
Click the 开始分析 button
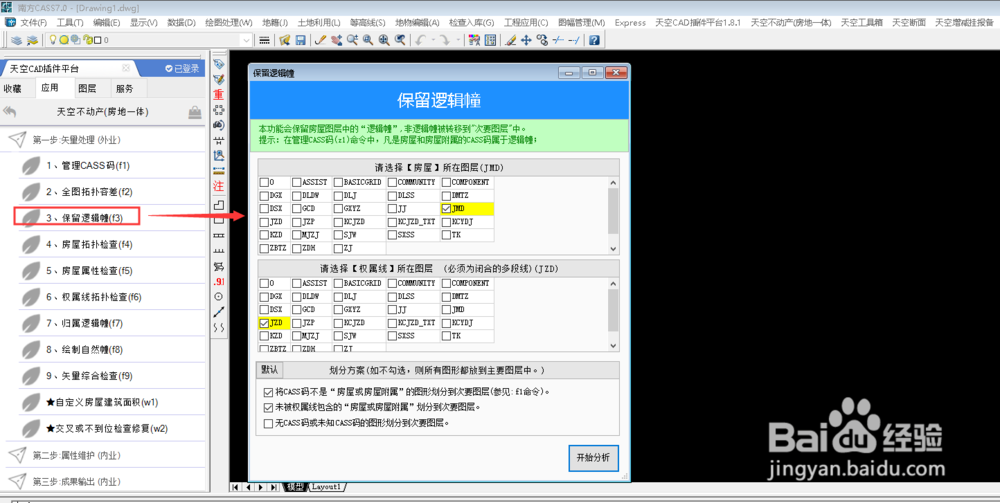[x=593, y=457]
